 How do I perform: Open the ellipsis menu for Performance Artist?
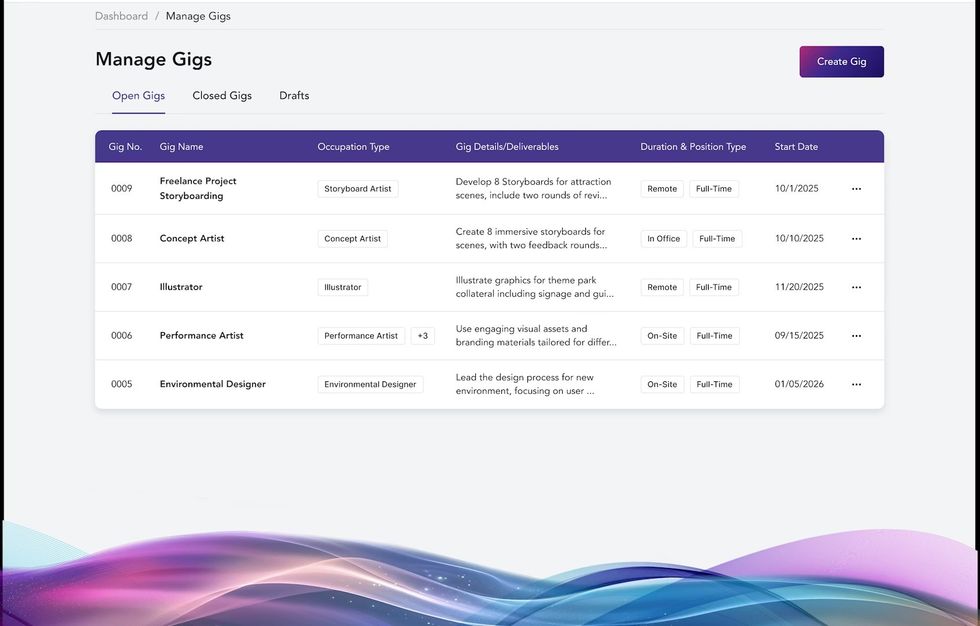[856, 335]
